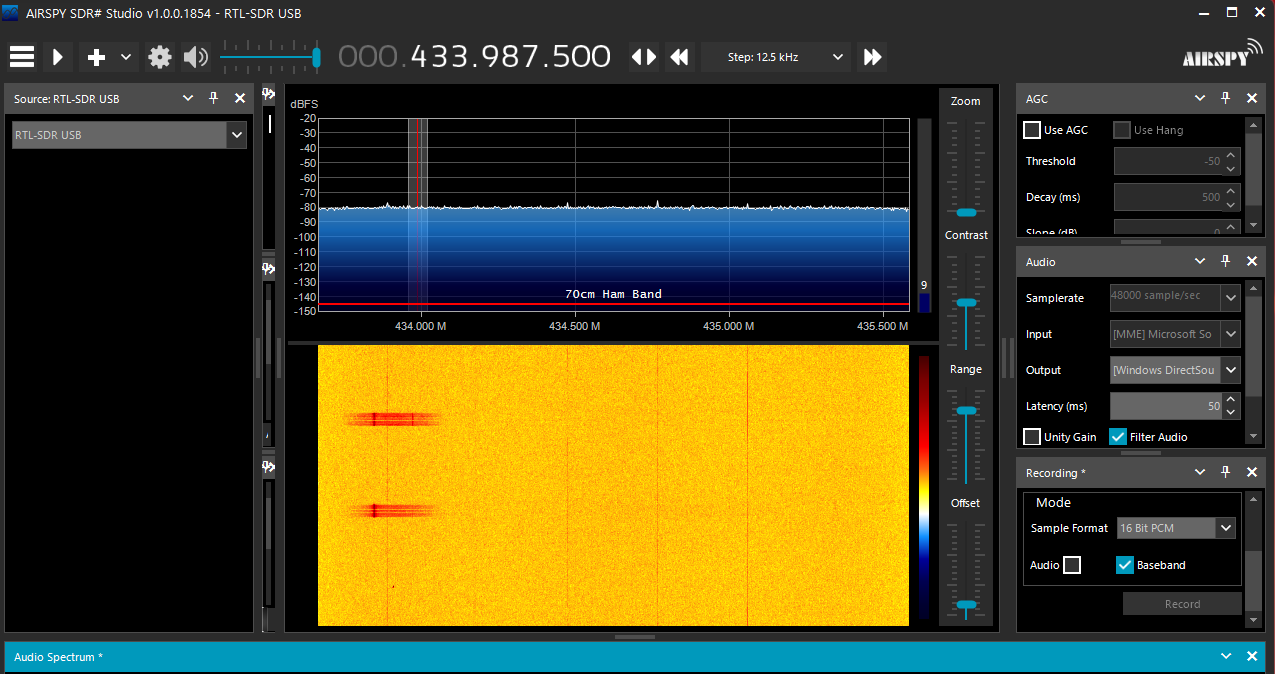Increase AGC Threshold with the up arrow
This screenshot has height=674, width=1275.
click(x=1232, y=155)
